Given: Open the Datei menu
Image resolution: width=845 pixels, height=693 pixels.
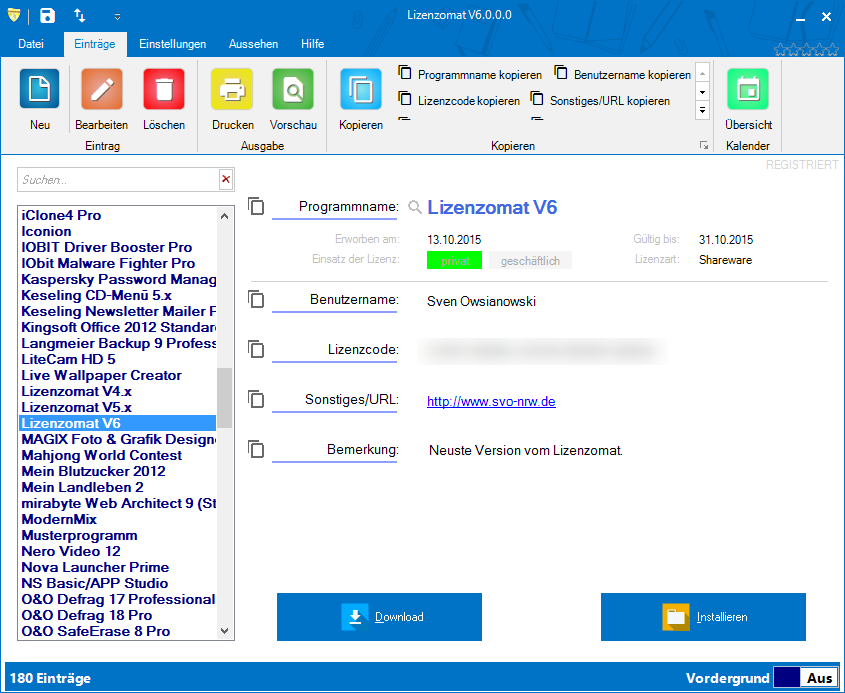Looking at the screenshot, I should pos(31,44).
